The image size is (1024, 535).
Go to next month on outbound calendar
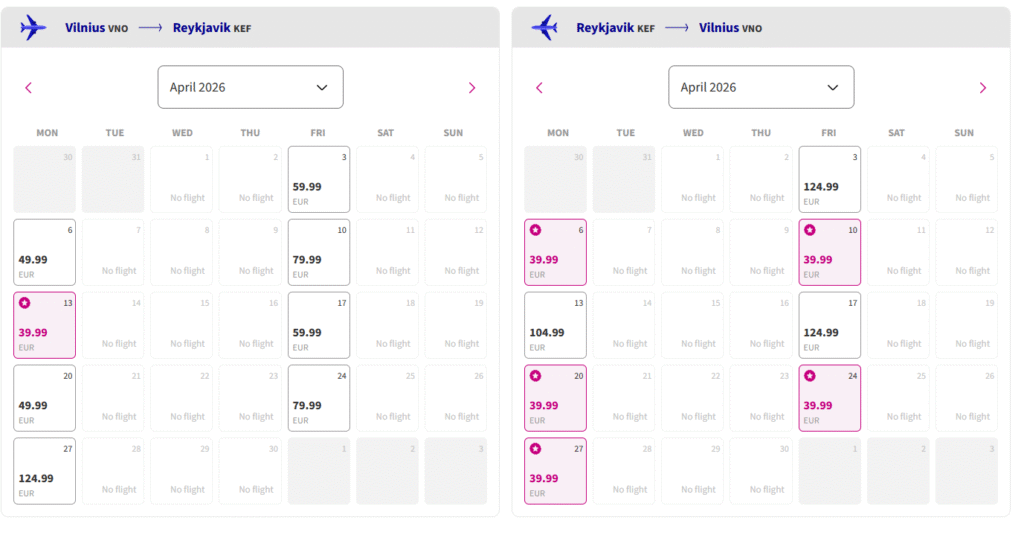472,88
